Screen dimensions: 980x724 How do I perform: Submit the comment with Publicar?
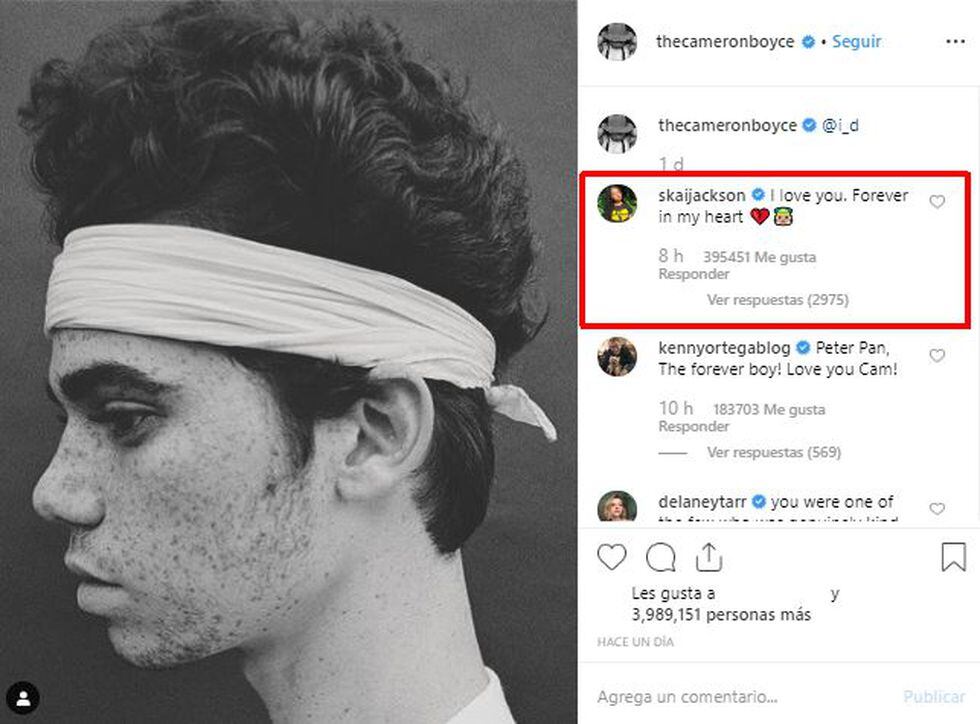pos(934,696)
